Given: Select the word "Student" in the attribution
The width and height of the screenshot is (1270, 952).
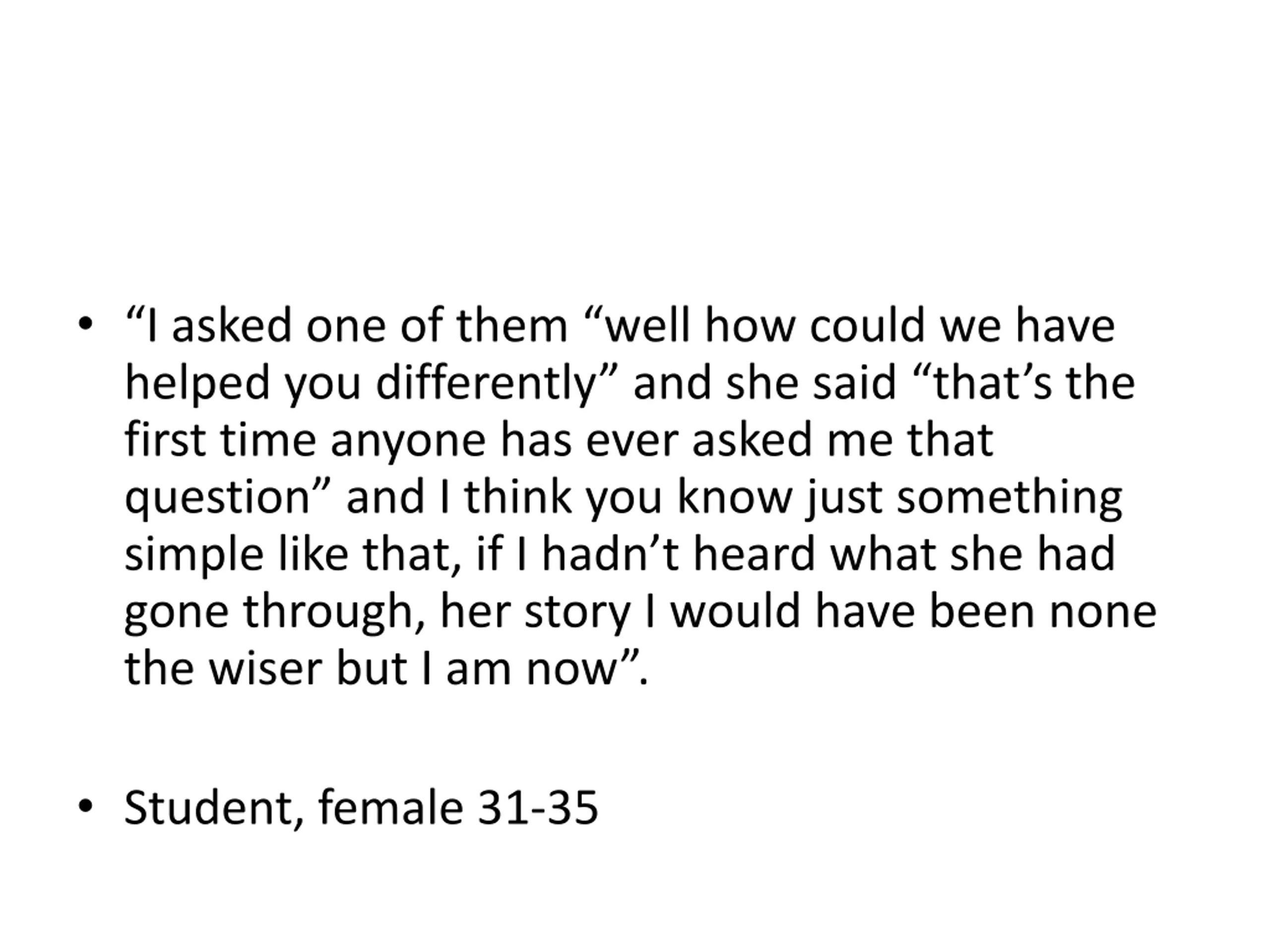Looking at the screenshot, I should (x=208, y=807).
